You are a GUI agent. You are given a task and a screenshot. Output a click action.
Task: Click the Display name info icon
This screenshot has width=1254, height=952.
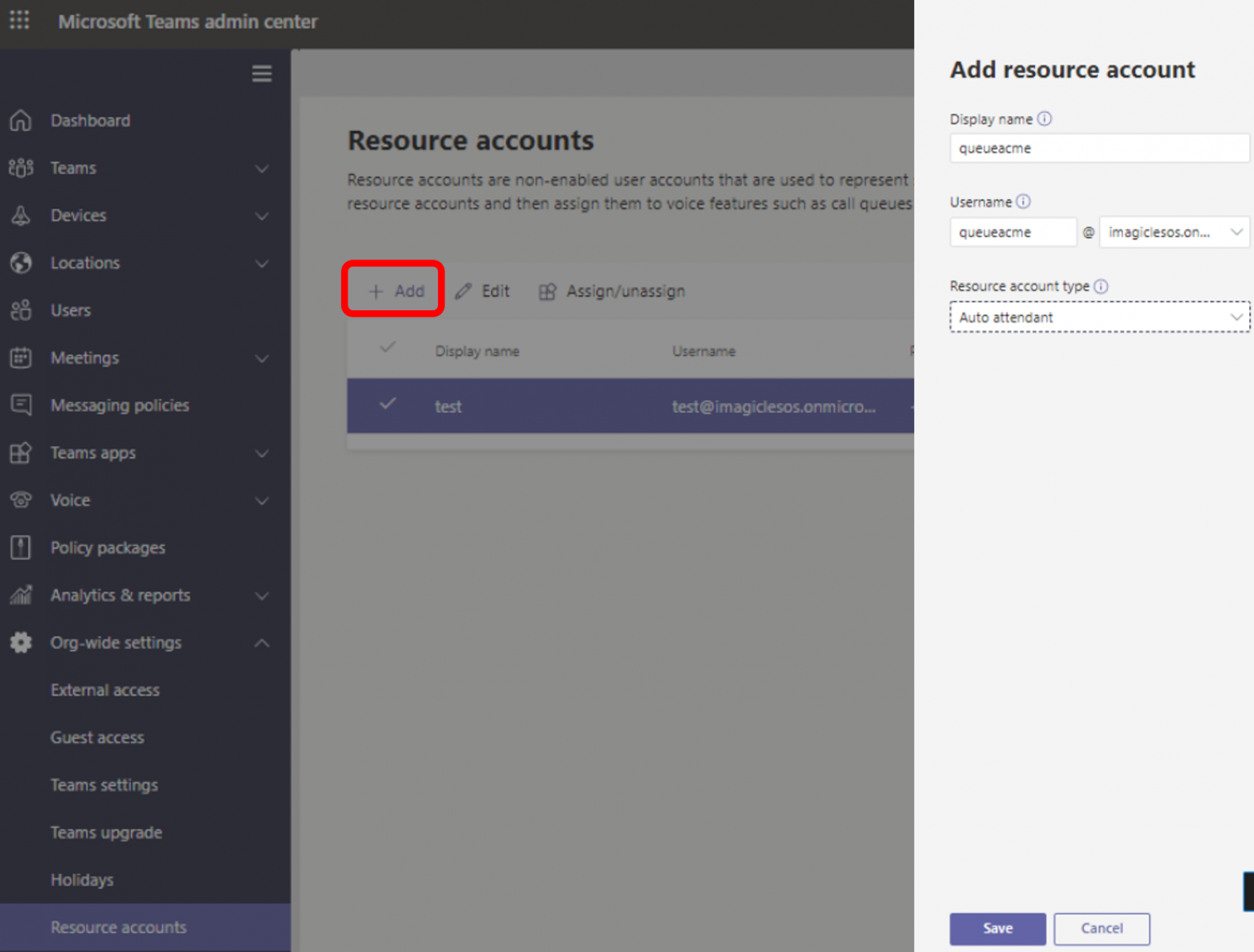(1044, 119)
